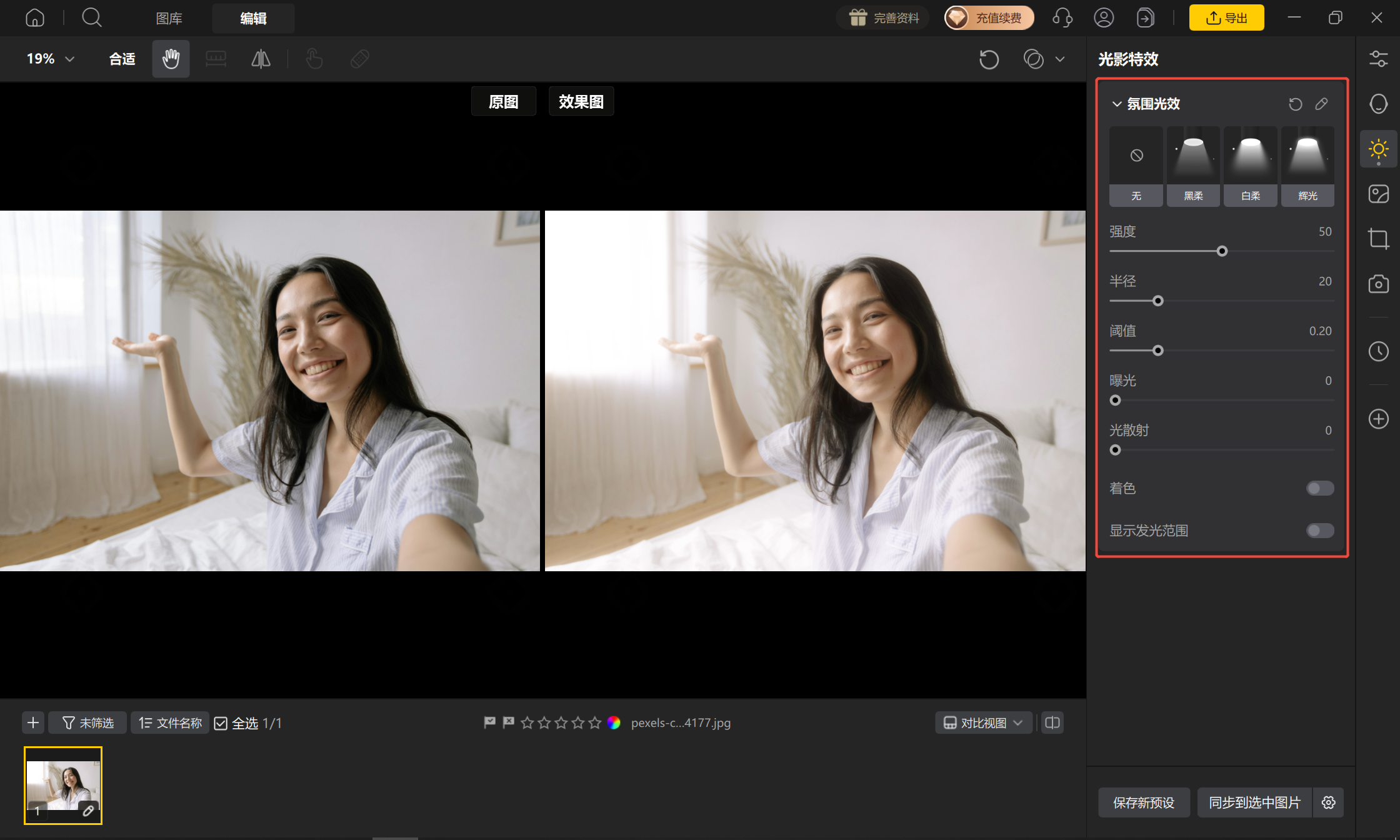Open the camera snapshot panel icon
1400x840 pixels.
[1378, 284]
